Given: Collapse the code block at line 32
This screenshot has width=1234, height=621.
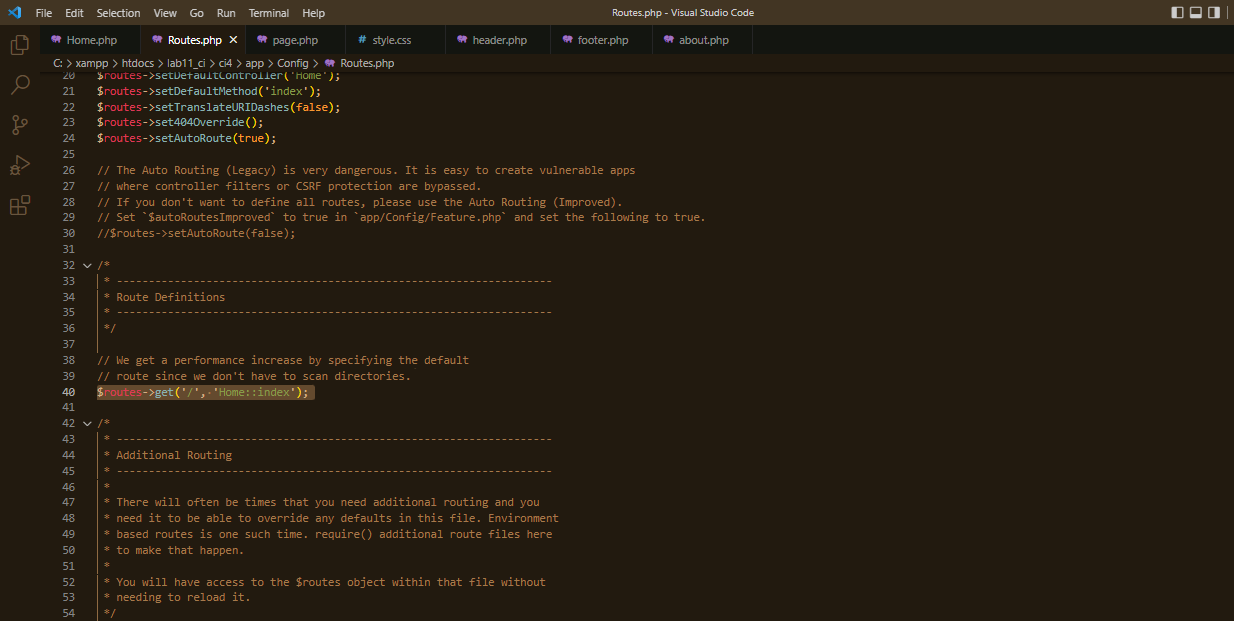Looking at the screenshot, I should pyautogui.click(x=86, y=264).
